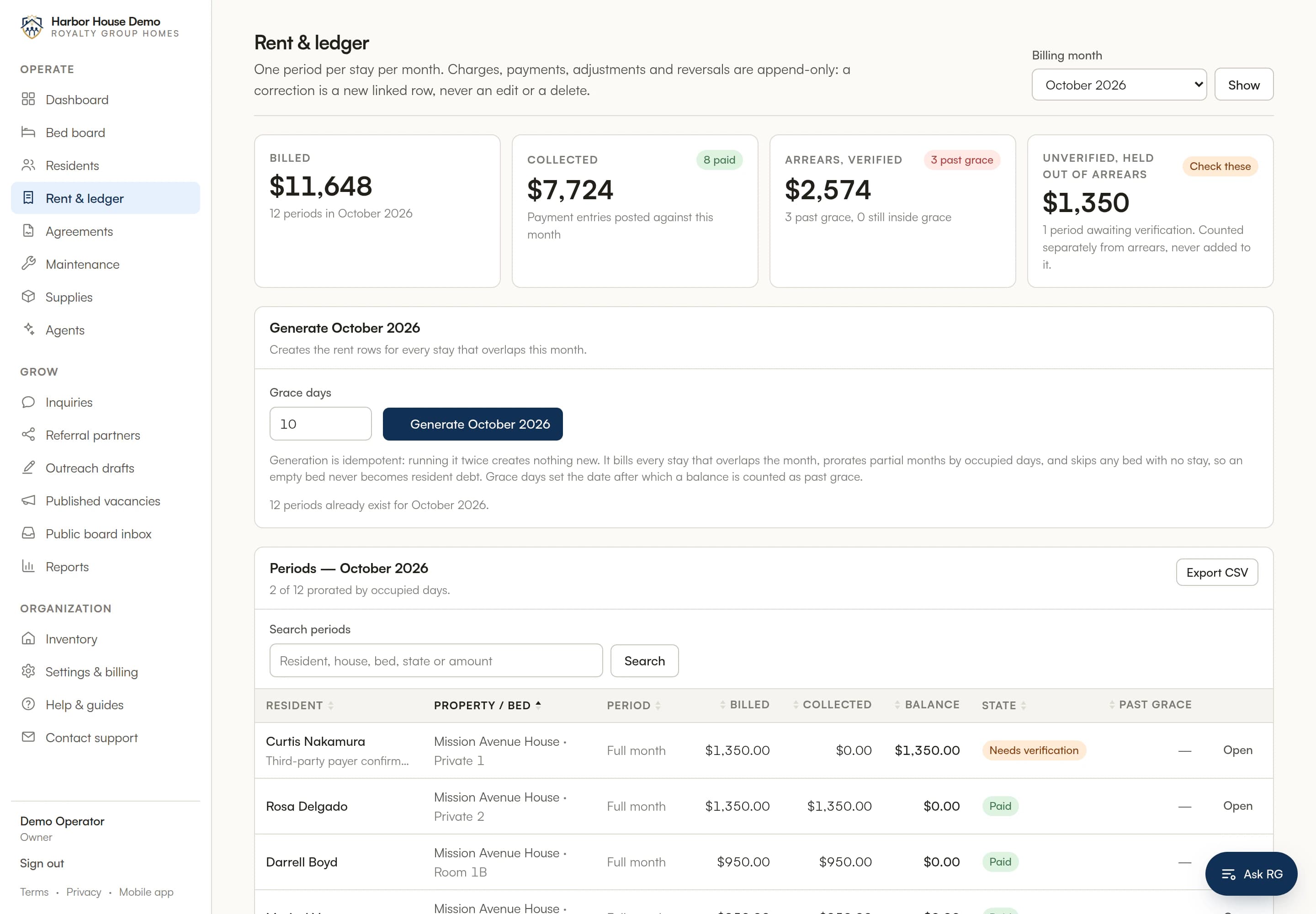This screenshot has height=914, width=1316.
Task: Click Sign out
Action: [42, 863]
